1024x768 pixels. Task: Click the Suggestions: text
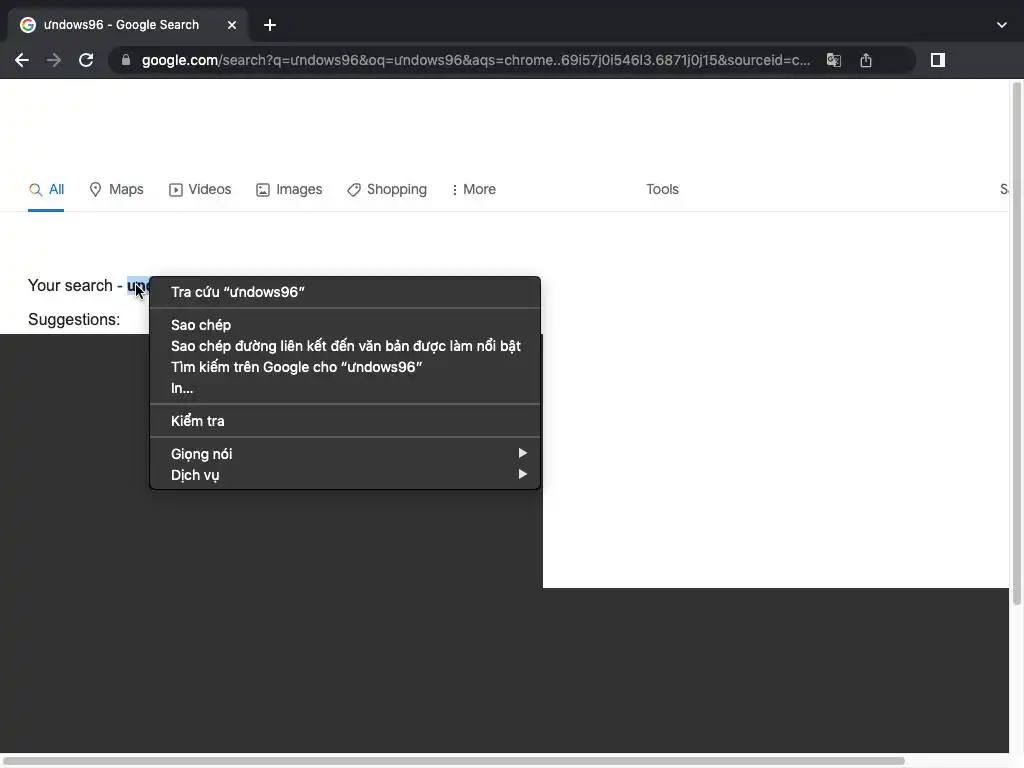74,319
